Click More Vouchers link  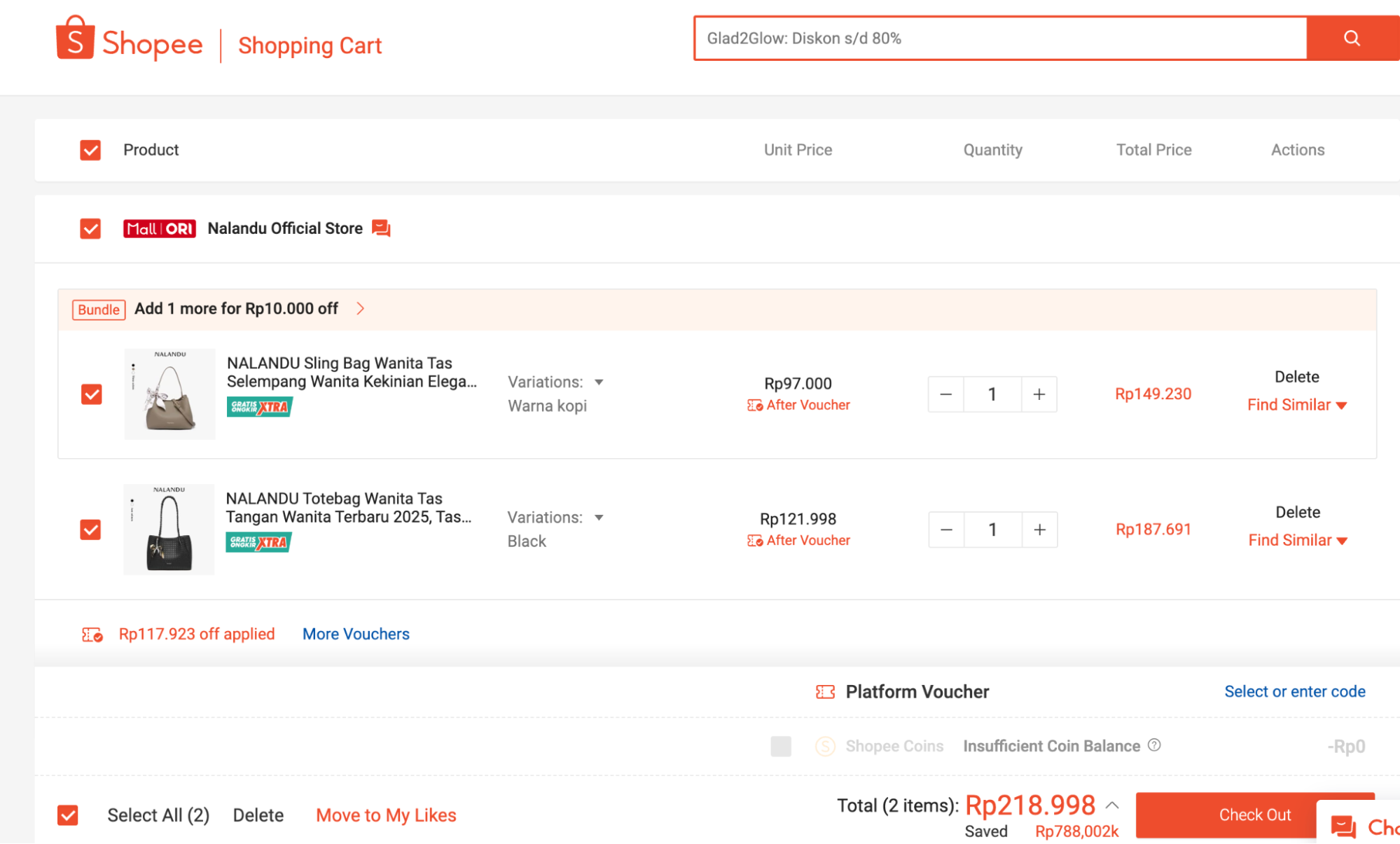pyautogui.click(x=356, y=634)
